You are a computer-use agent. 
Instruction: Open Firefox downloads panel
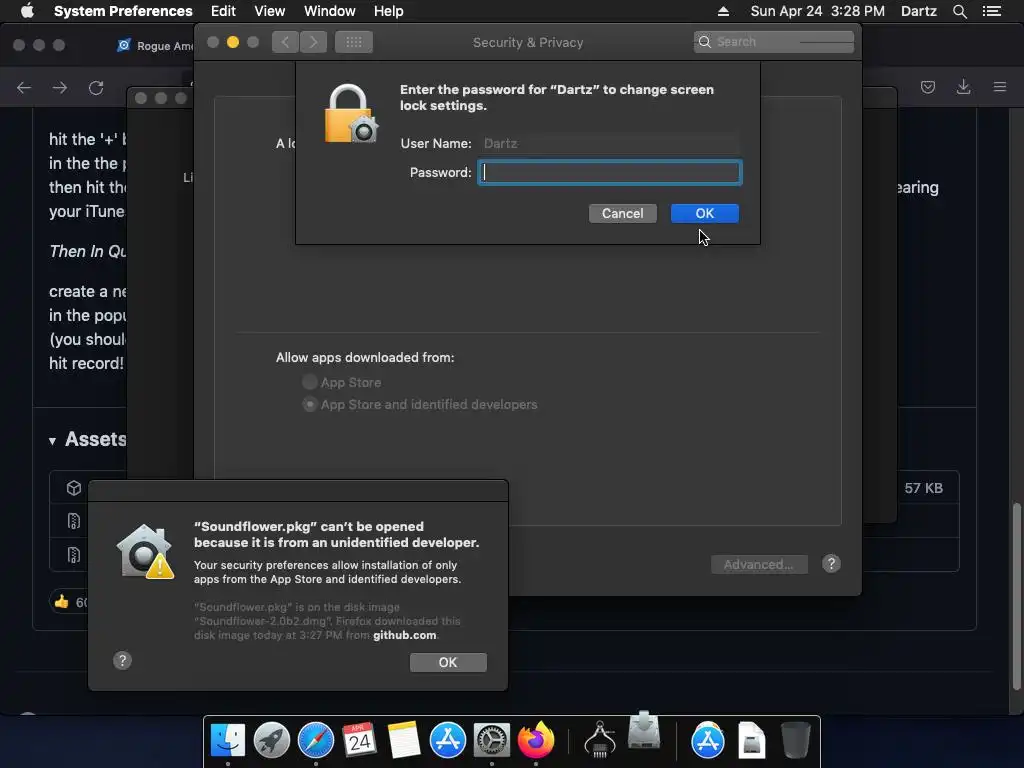pyautogui.click(x=963, y=87)
